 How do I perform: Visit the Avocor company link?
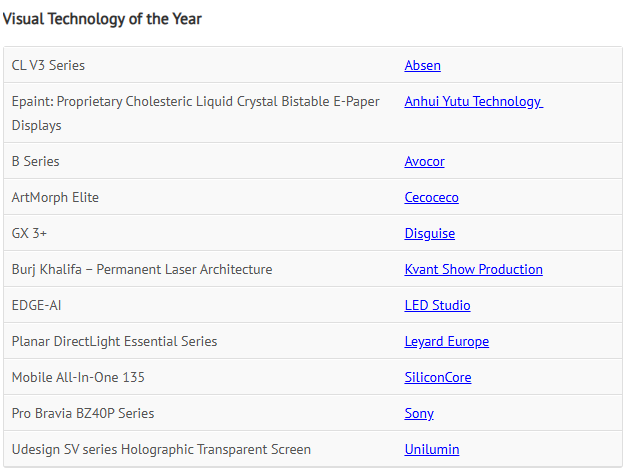pos(424,161)
